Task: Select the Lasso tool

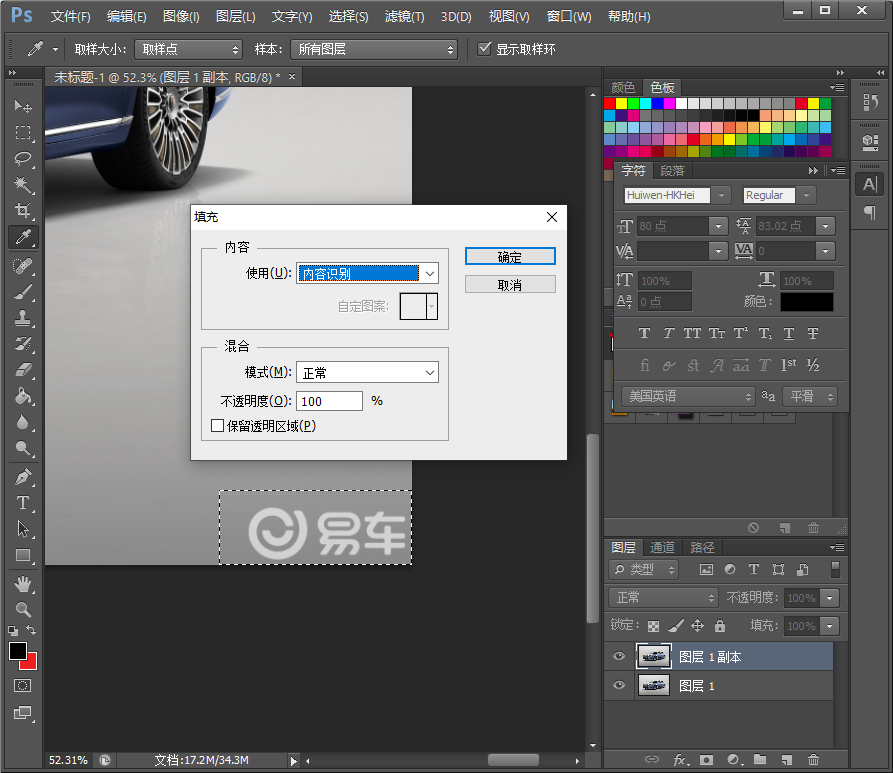Action: pyautogui.click(x=23, y=158)
